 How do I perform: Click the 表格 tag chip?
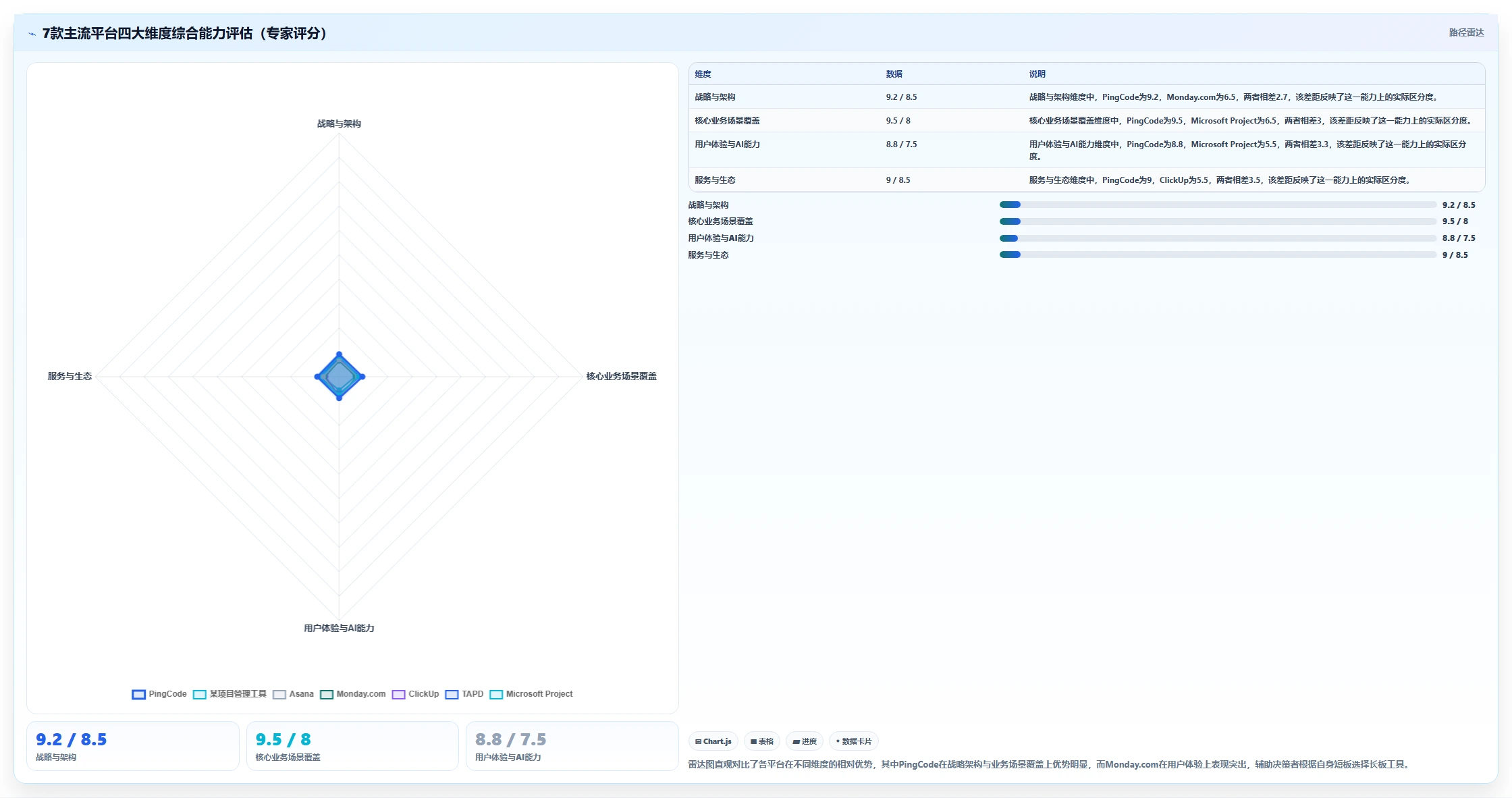[x=762, y=741]
